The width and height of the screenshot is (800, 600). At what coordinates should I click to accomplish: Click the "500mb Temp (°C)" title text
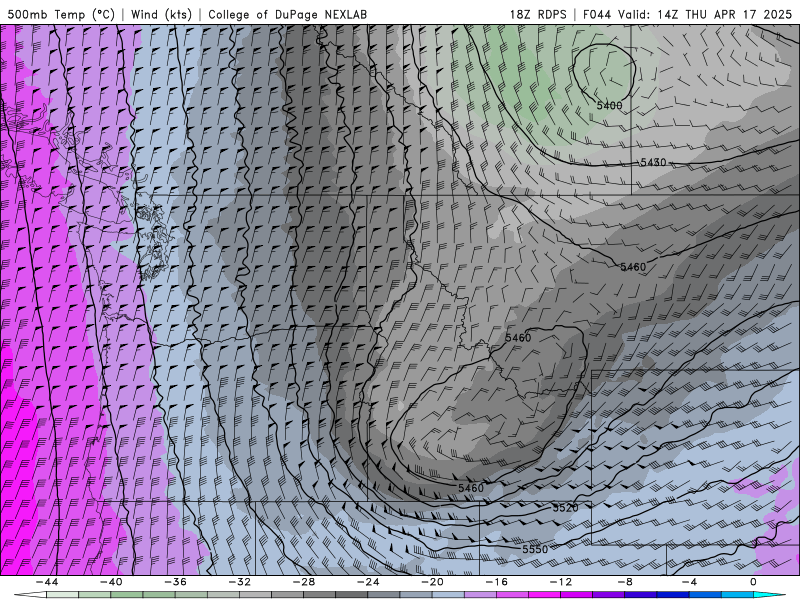point(61,14)
